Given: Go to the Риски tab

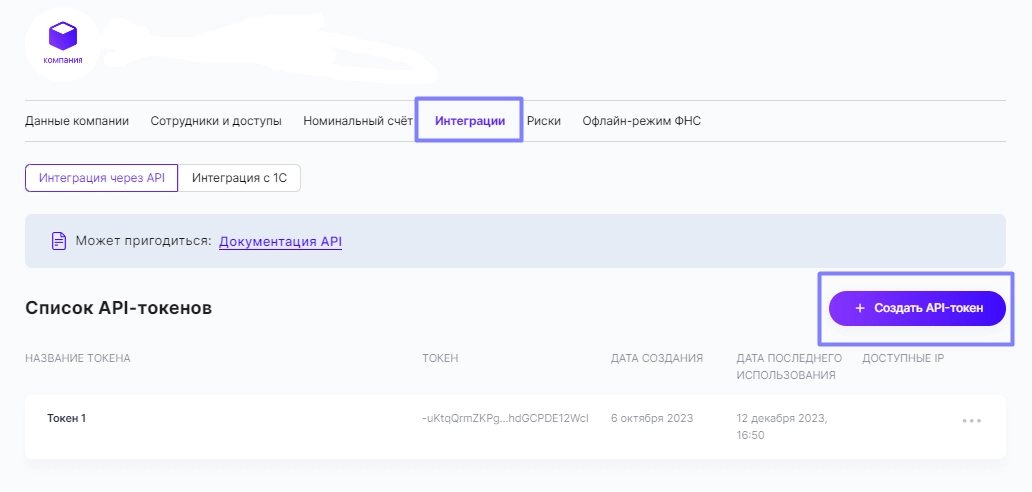Looking at the screenshot, I should (x=544, y=121).
